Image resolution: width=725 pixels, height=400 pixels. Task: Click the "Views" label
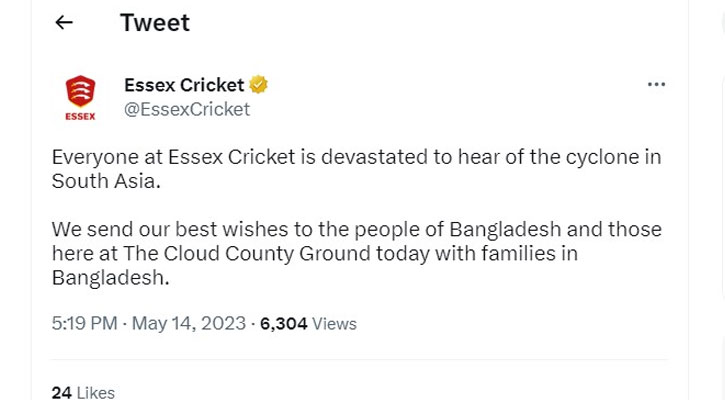point(334,323)
